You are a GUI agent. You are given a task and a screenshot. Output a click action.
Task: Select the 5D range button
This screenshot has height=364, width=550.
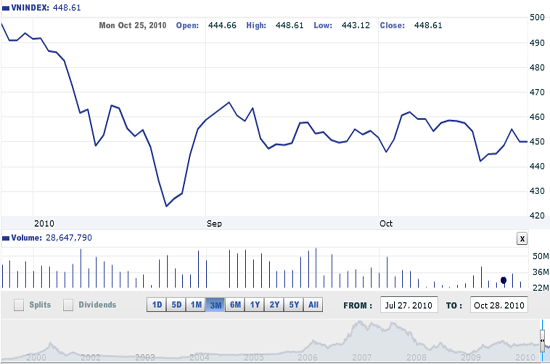pyautogui.click(x=176, y=305)
